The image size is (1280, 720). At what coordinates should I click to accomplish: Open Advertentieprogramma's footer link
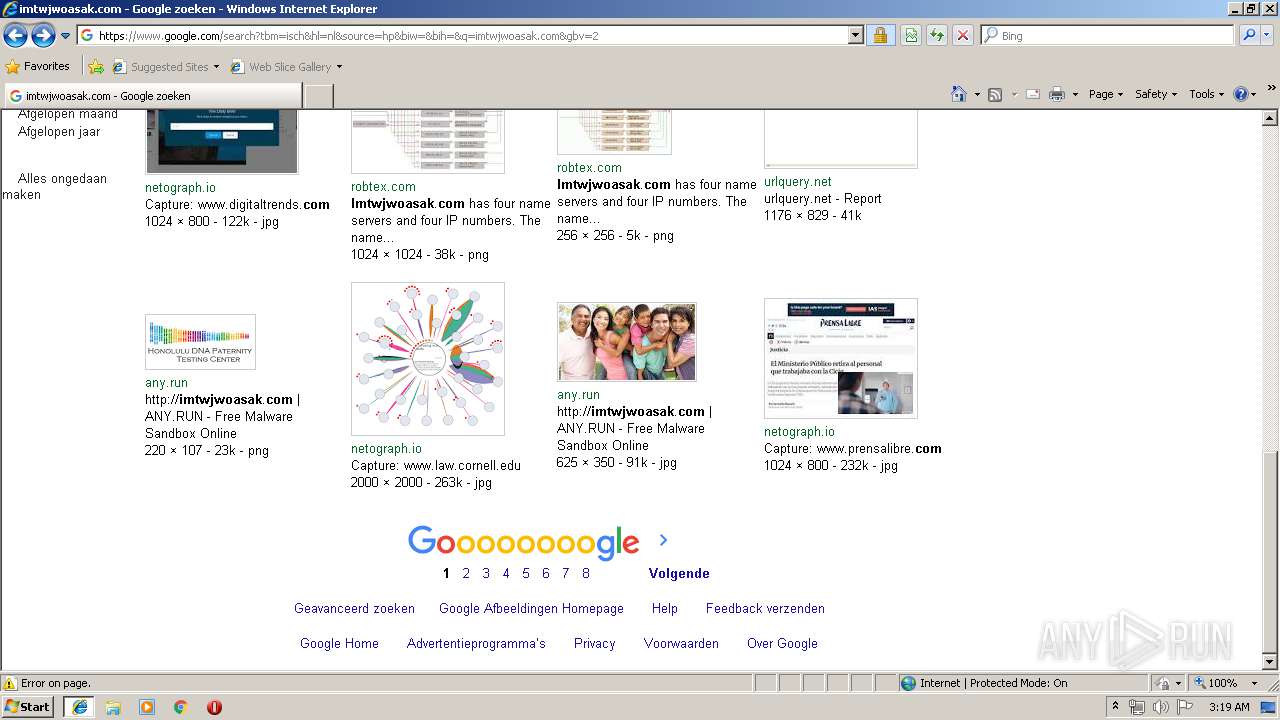476,643
